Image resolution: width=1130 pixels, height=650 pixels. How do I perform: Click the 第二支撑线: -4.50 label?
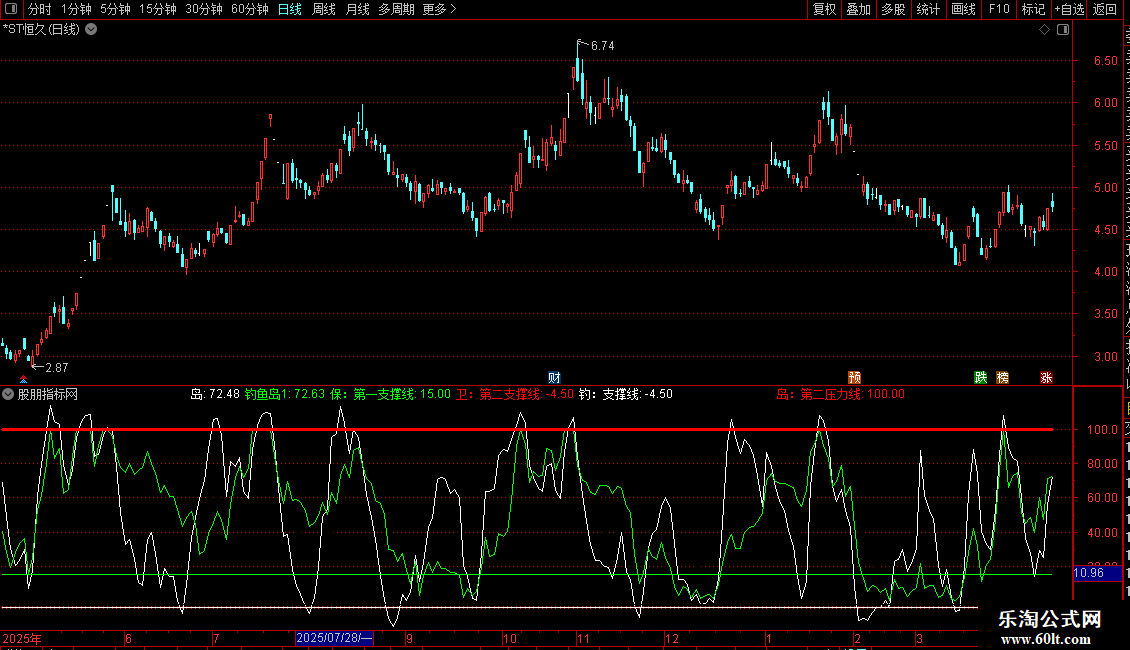pos(527,394)
